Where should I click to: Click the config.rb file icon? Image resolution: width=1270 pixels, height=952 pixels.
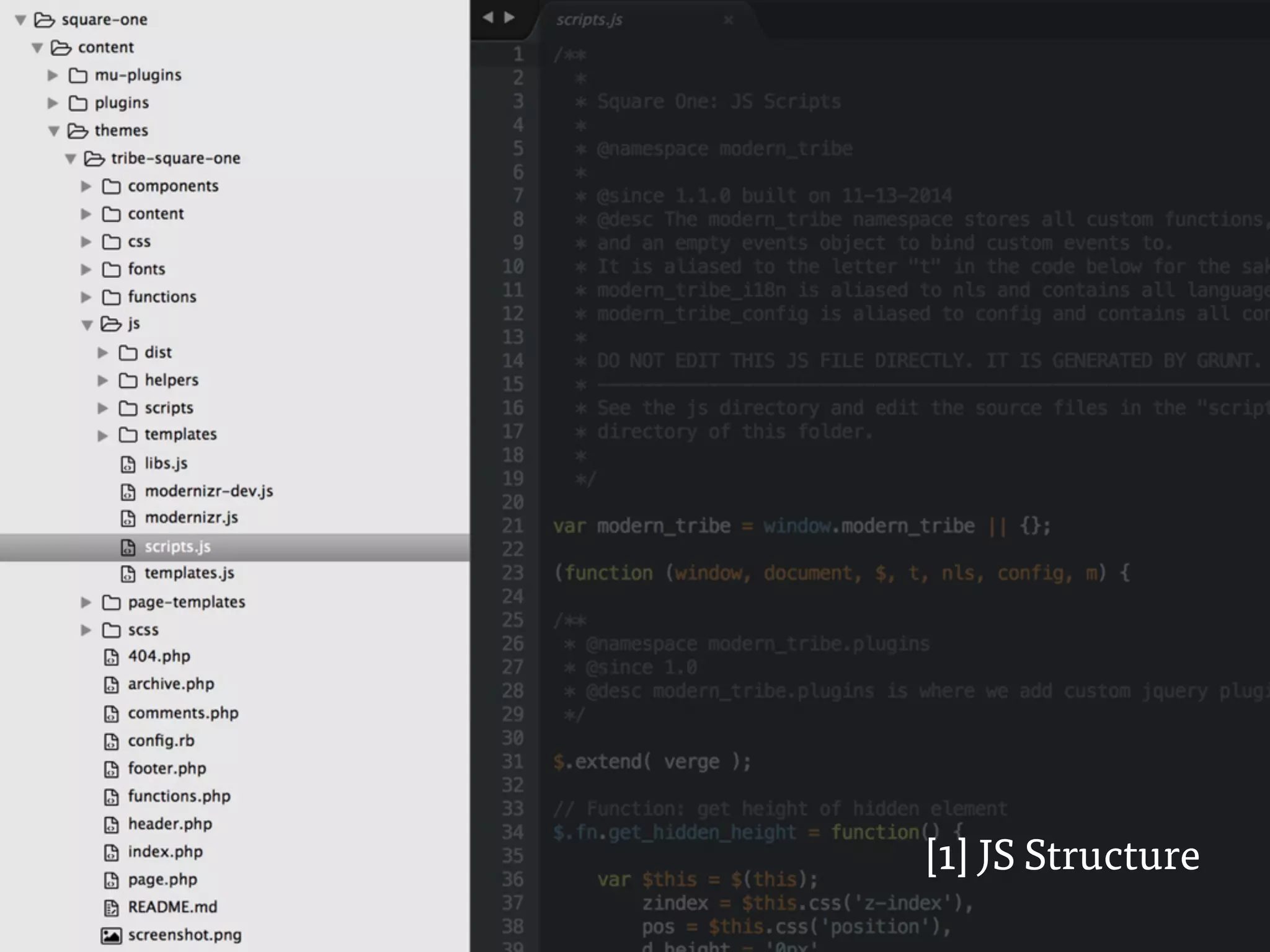111,741
